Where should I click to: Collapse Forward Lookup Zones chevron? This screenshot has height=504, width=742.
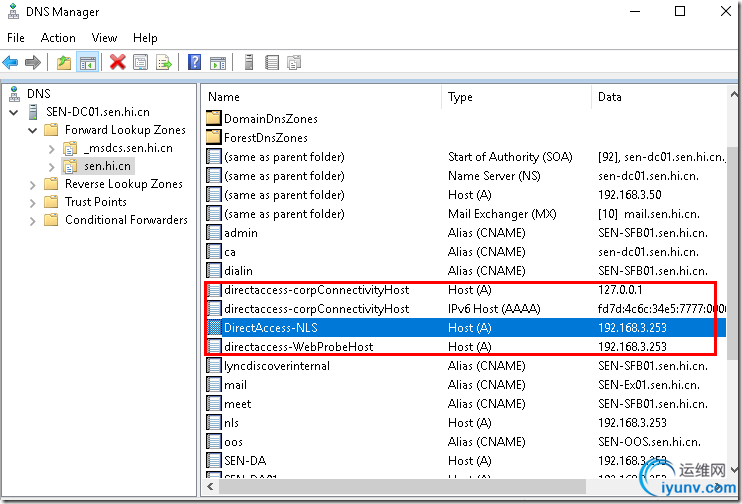pyautogui.click(x=32, y=130)
